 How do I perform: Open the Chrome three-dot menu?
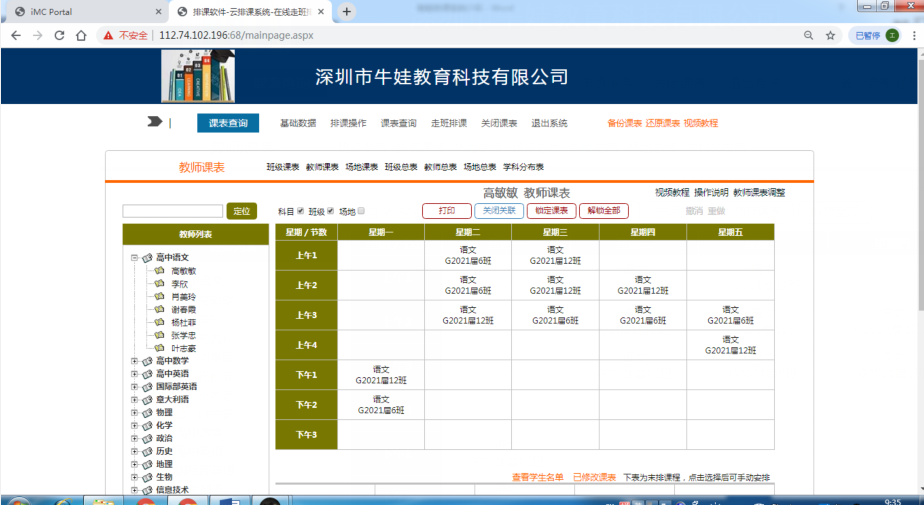tap(913, 35)
